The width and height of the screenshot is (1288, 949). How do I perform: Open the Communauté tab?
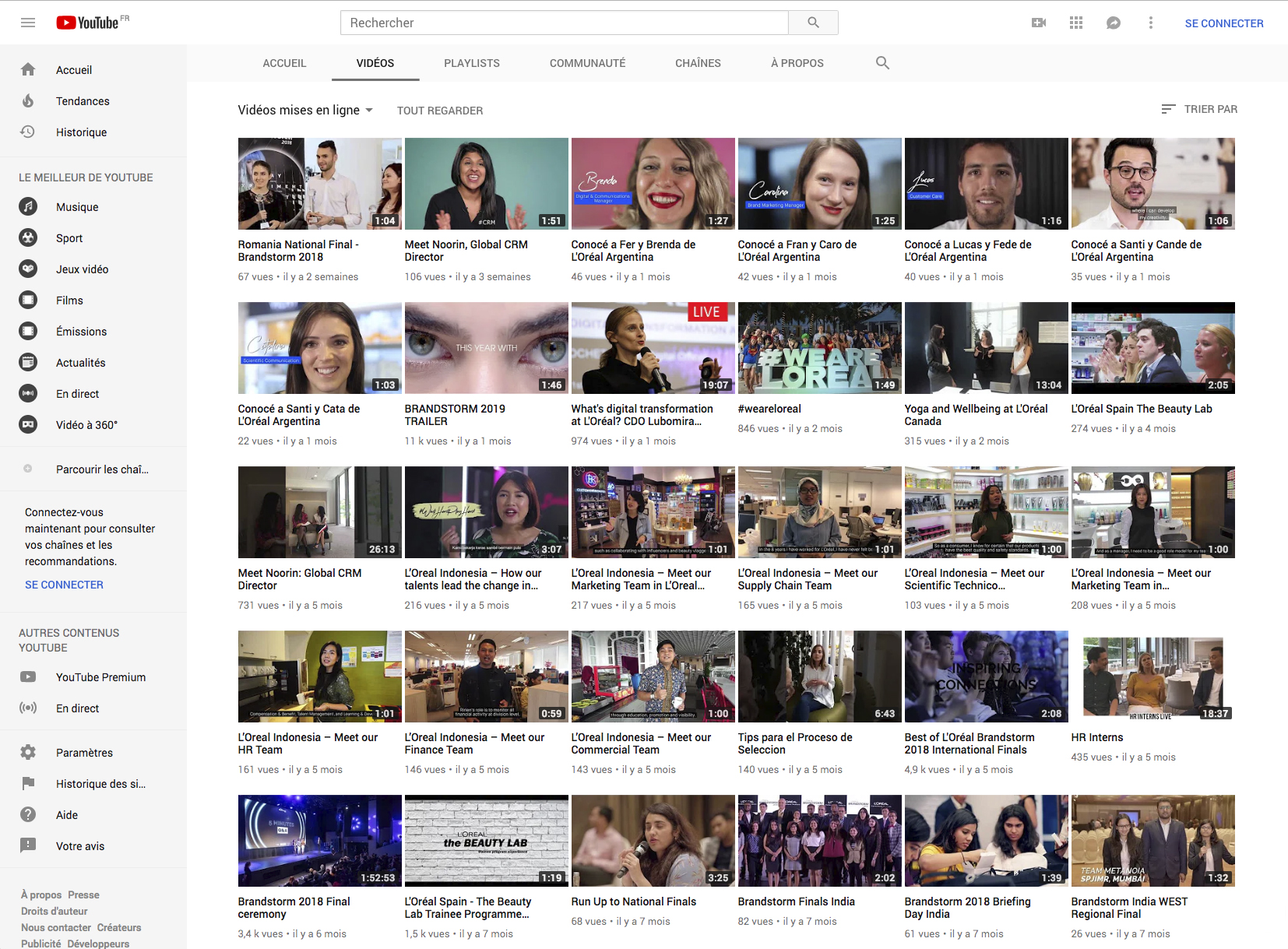(x=588, y=63)
